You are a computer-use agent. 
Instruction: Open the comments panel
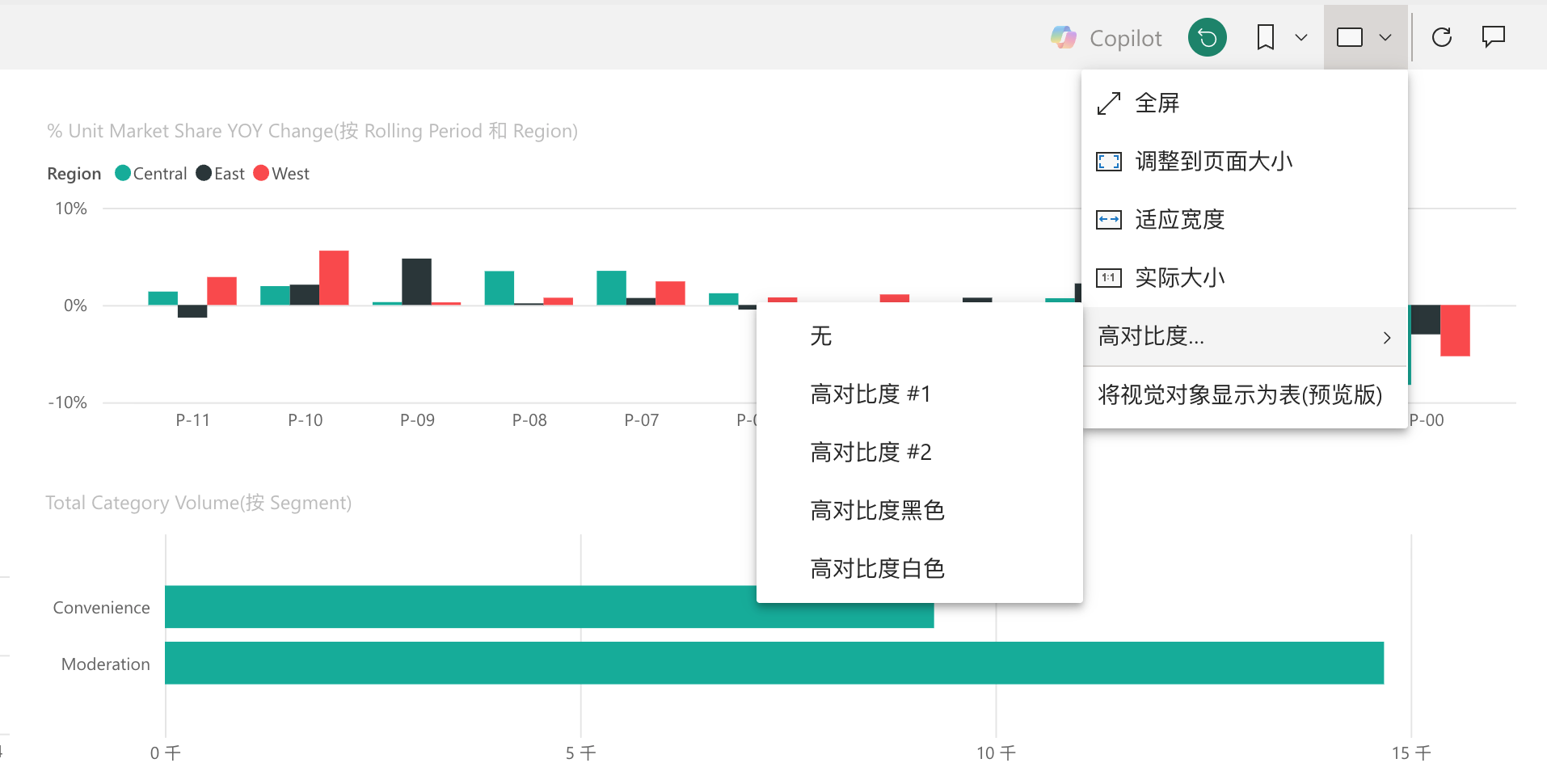(1493, 36)
